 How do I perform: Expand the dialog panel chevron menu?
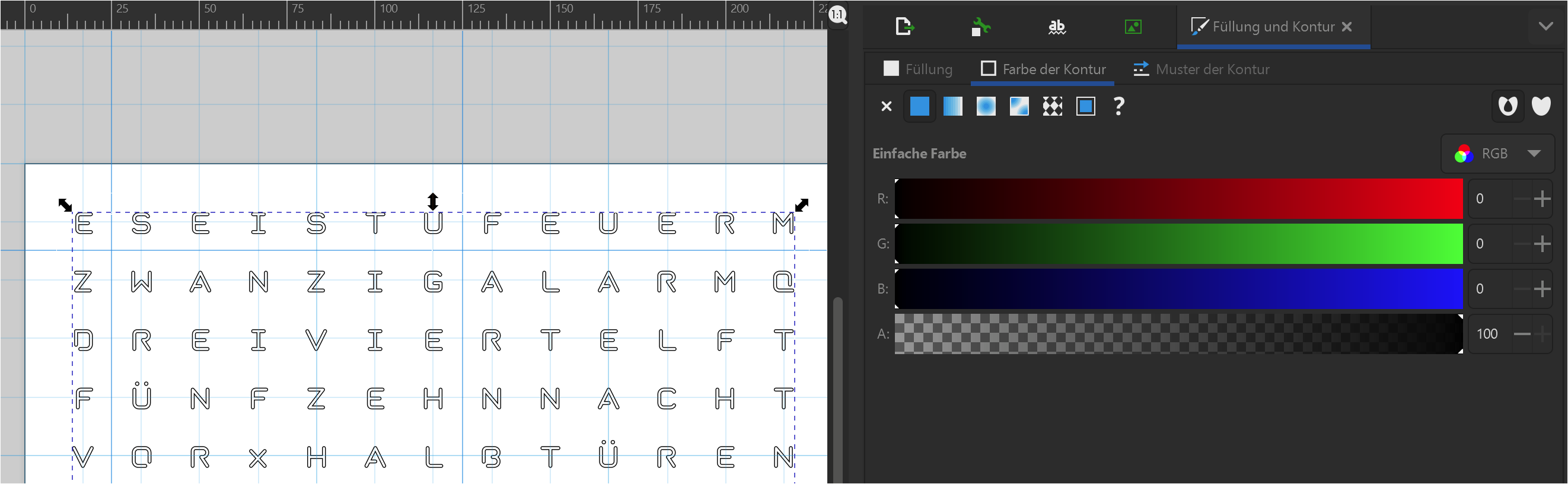[1545, 26]
